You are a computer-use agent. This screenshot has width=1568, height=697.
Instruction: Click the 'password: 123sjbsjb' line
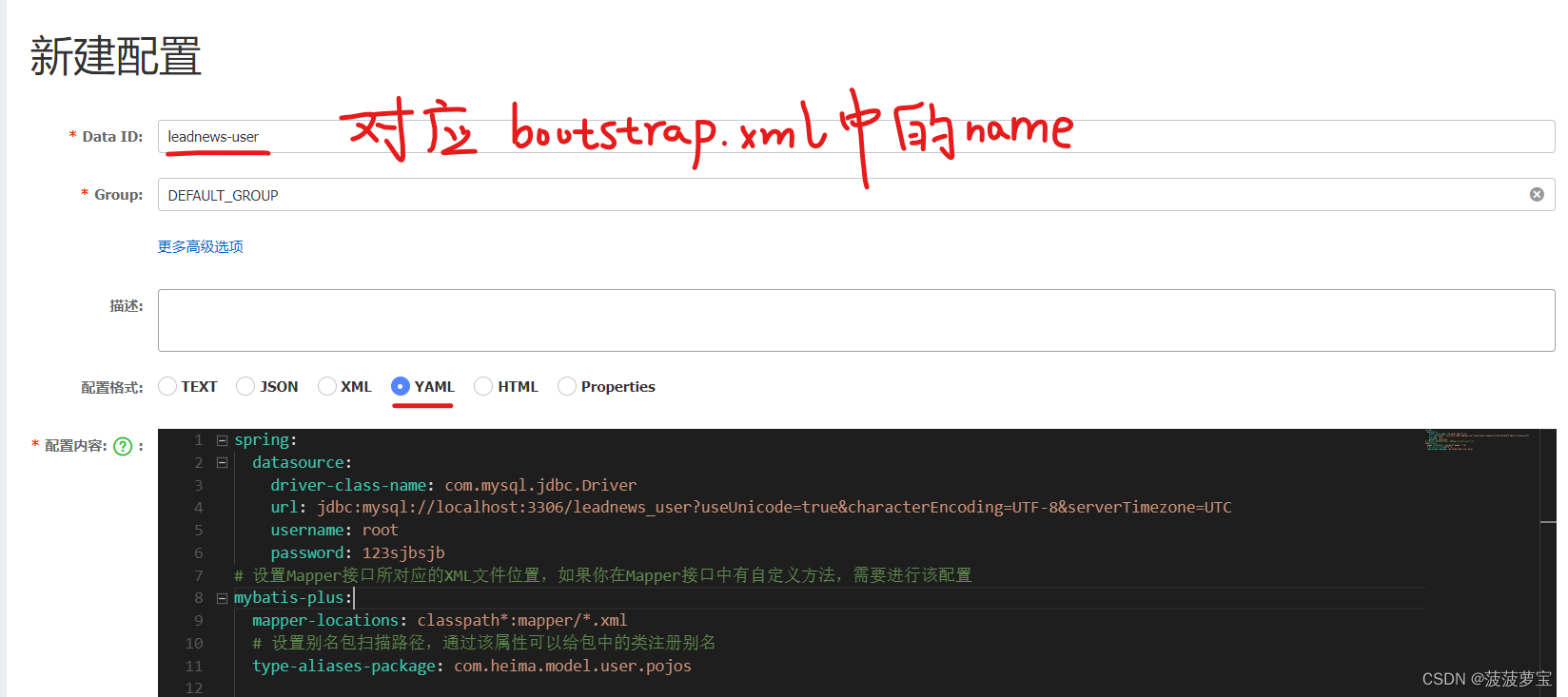coord(358,553)
